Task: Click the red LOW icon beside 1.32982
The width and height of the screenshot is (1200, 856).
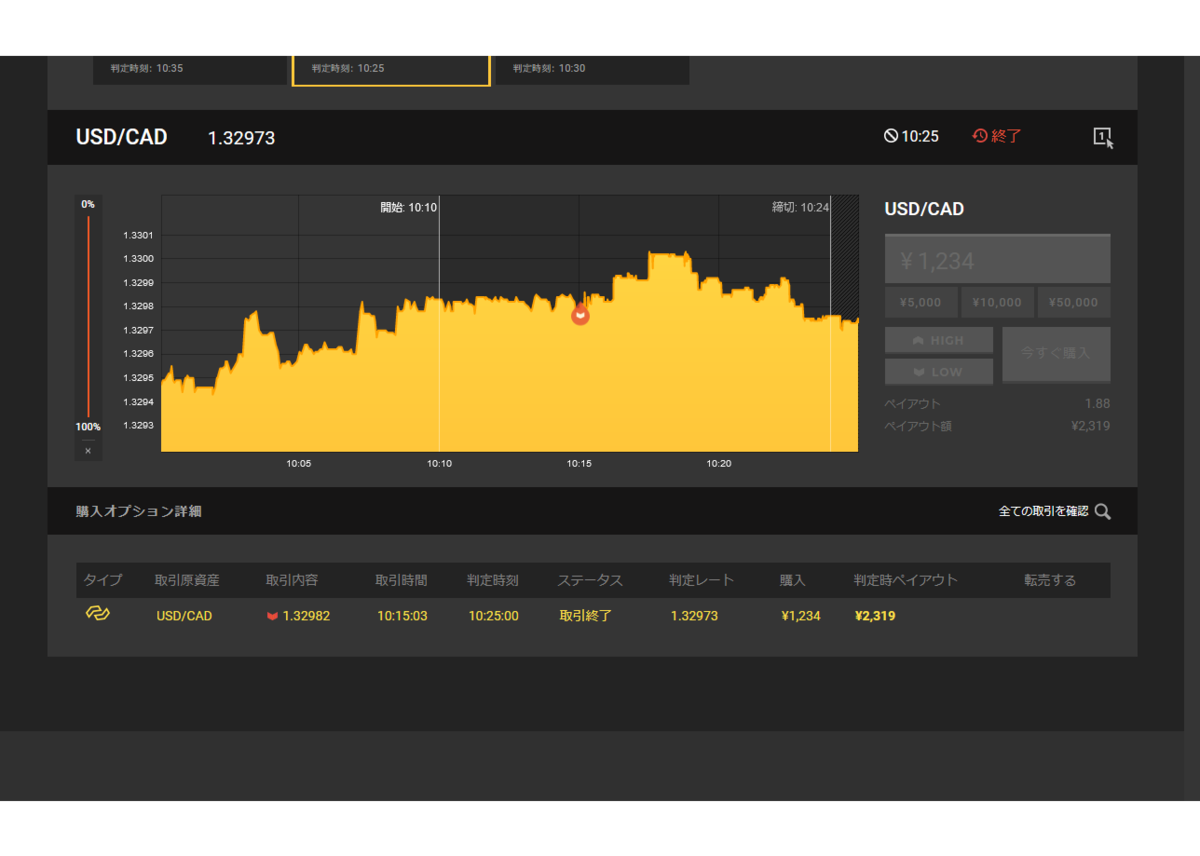Action: [x=272, y=616]
